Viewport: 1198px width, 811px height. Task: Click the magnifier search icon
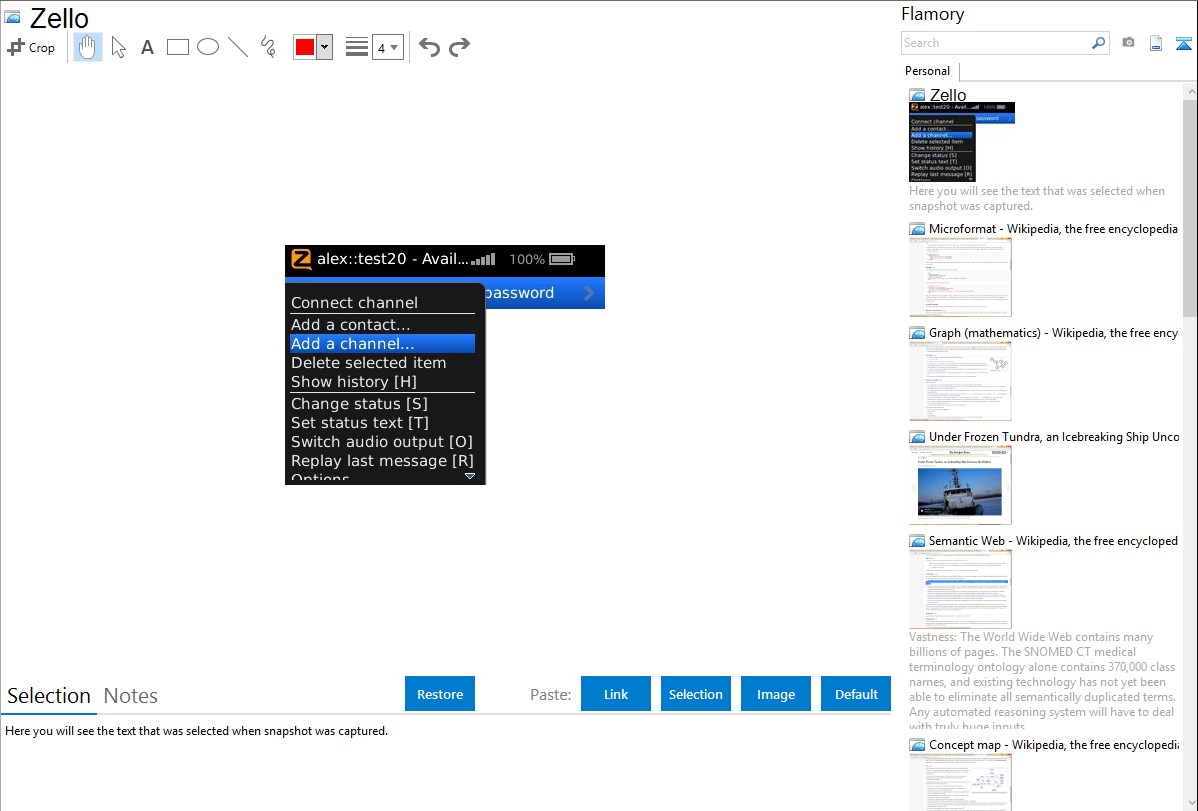click(x=1099, y=43)
